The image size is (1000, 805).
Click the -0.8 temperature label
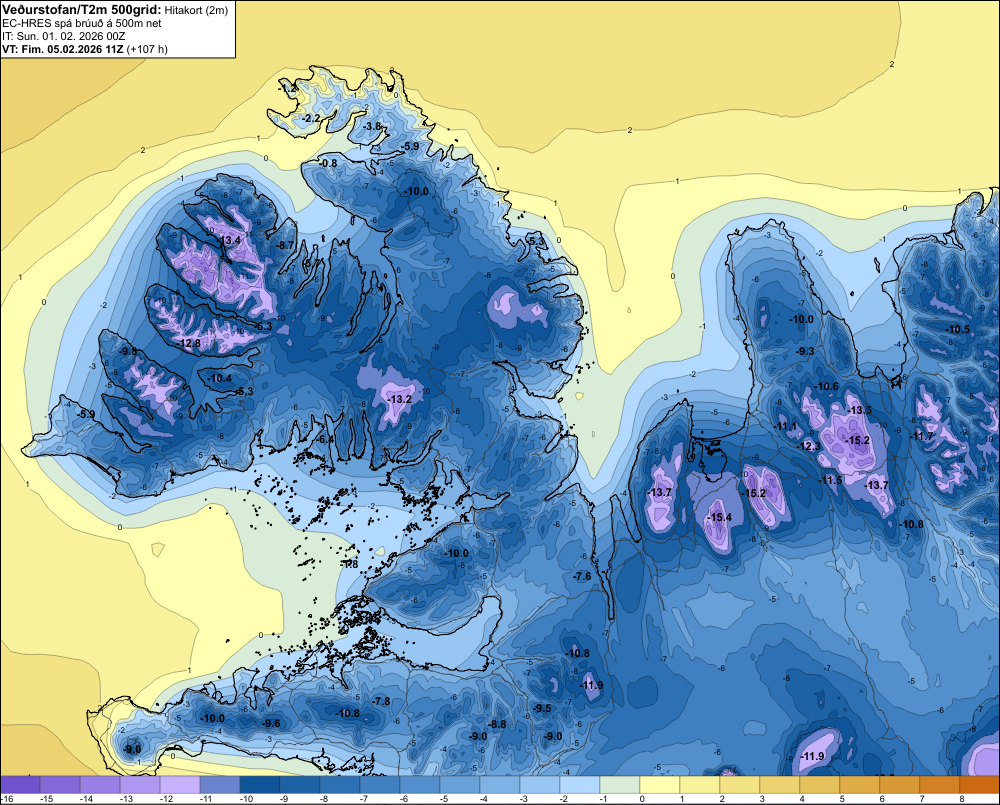coord(327,163)
